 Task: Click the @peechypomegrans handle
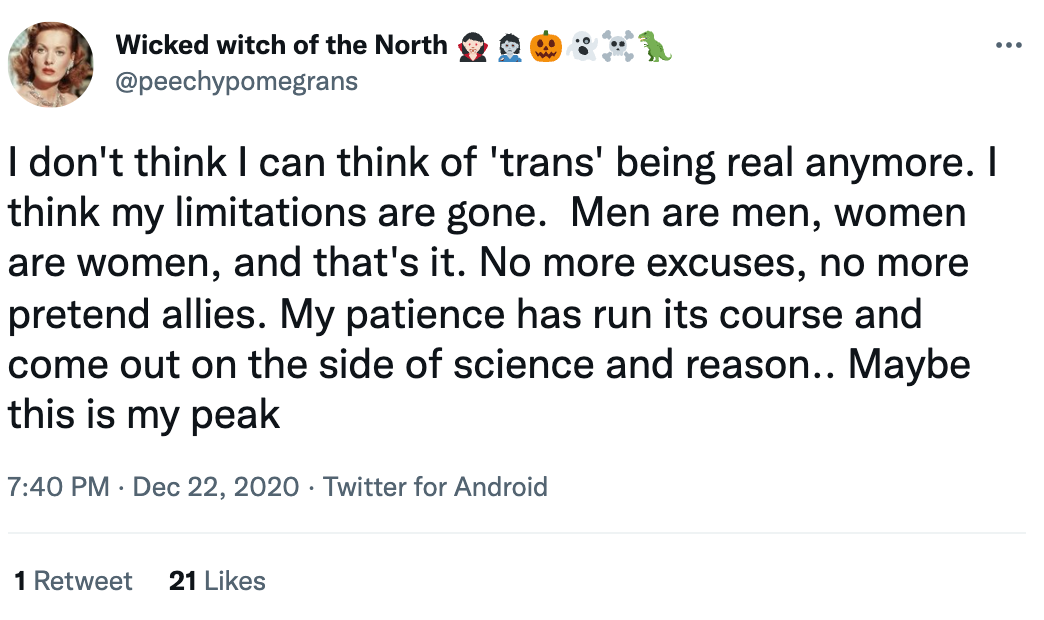click(x=237, y=81)
